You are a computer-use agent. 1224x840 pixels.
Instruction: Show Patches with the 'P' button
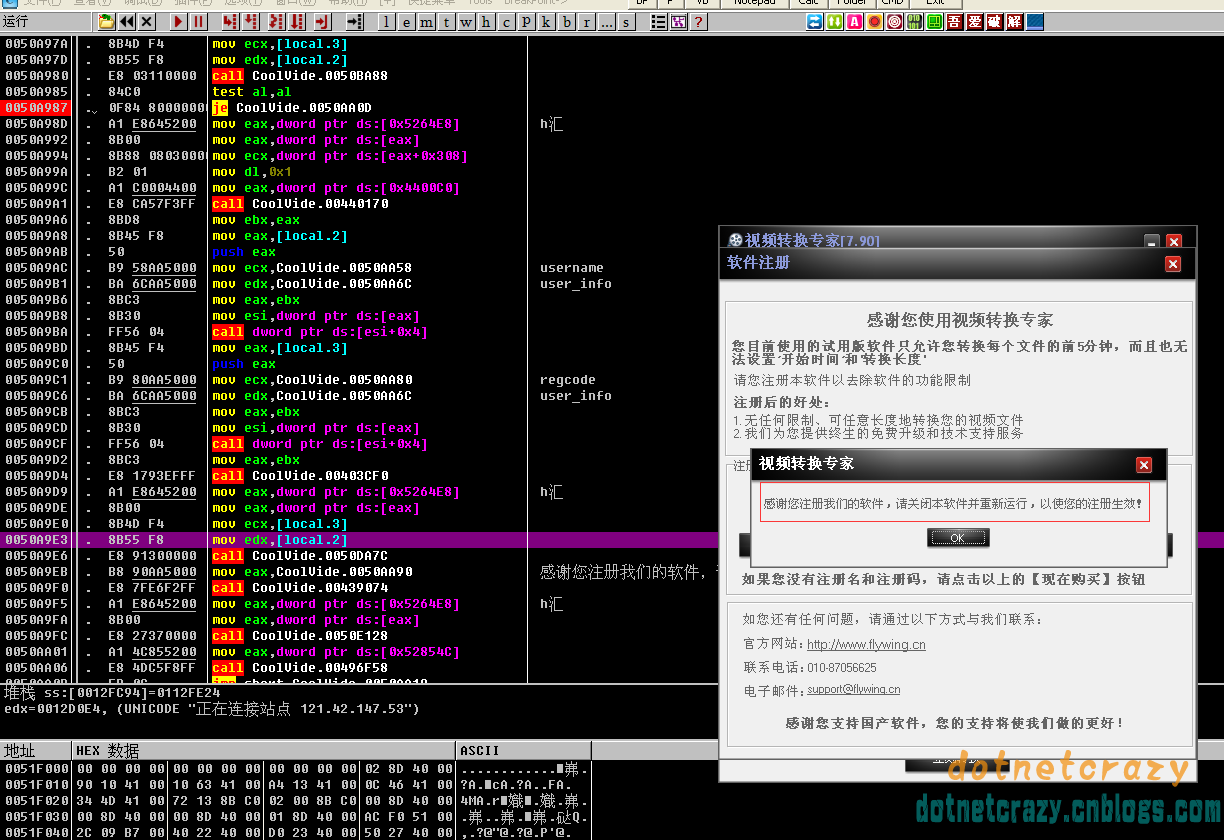(x=527, y=21)
